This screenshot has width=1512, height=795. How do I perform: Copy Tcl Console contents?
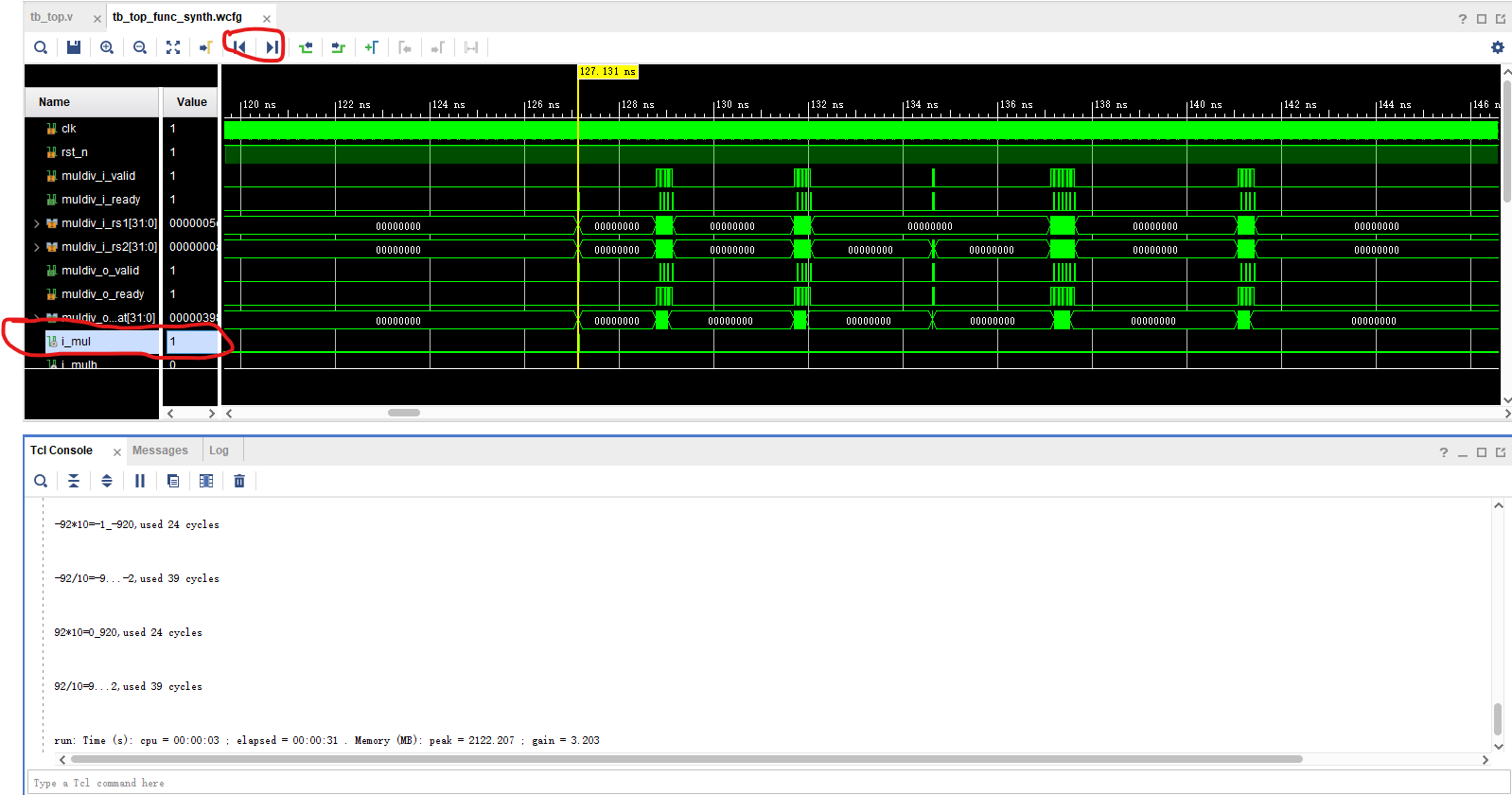click(173, 481)
